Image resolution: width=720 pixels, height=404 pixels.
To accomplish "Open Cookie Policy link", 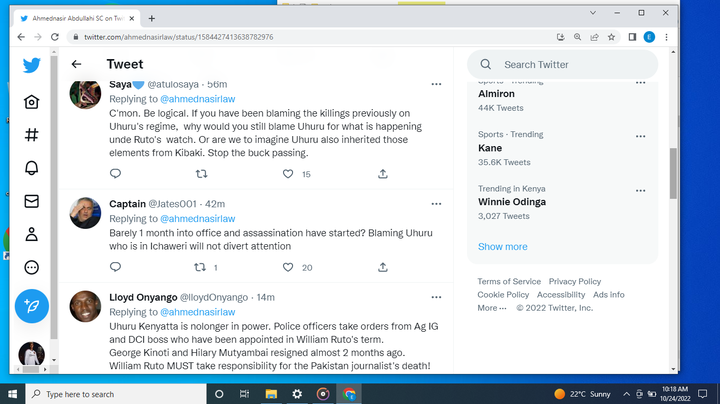I will [503, 295].
